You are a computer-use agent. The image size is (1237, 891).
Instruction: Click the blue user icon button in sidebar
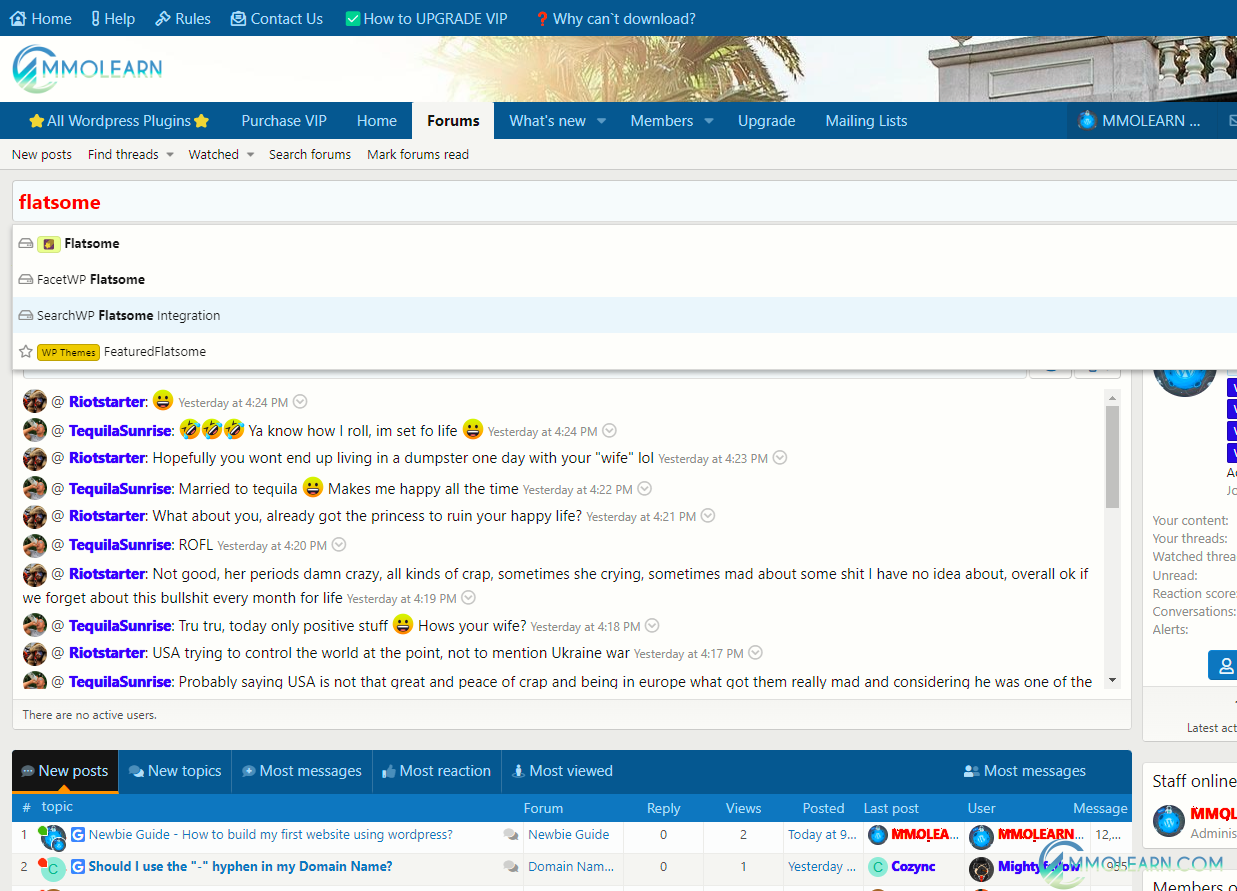(x=1222, y=665)
